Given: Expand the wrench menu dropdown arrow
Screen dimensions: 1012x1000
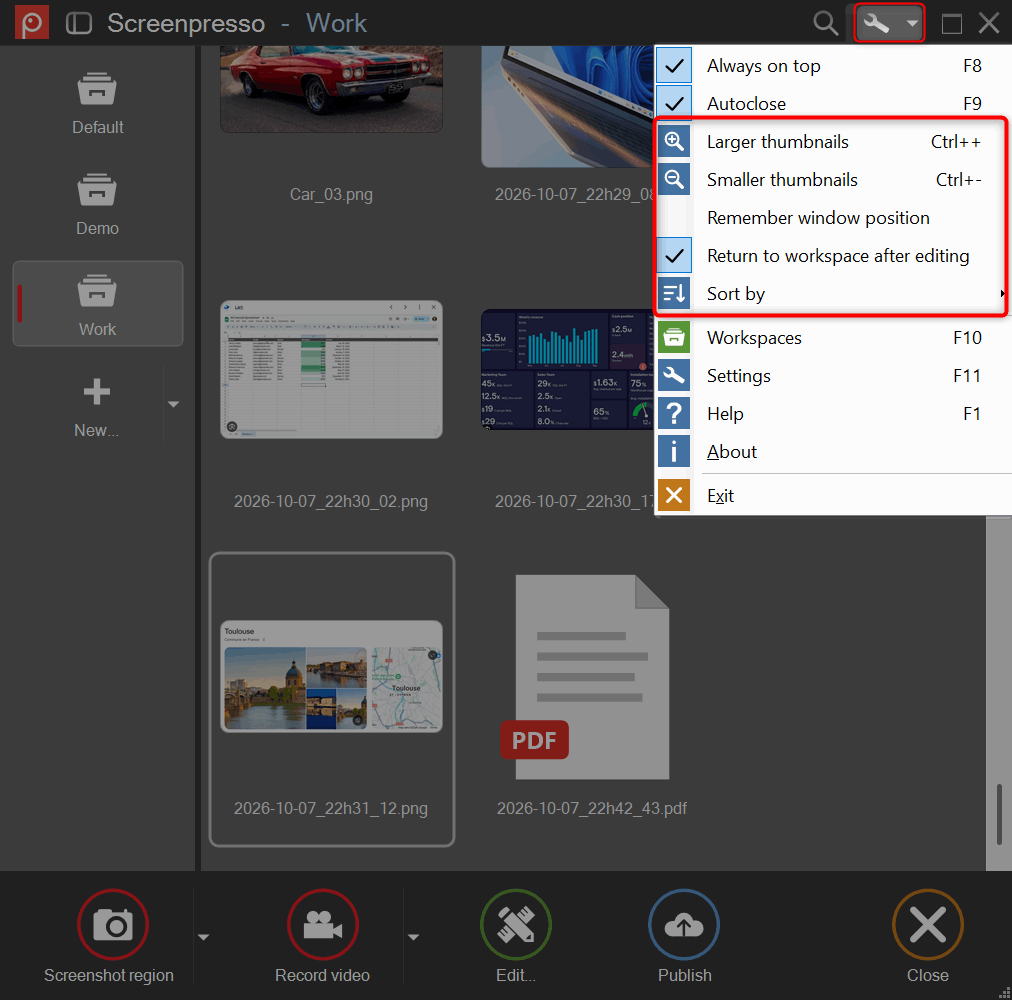Looking at the screenshot, I should 911,24.
